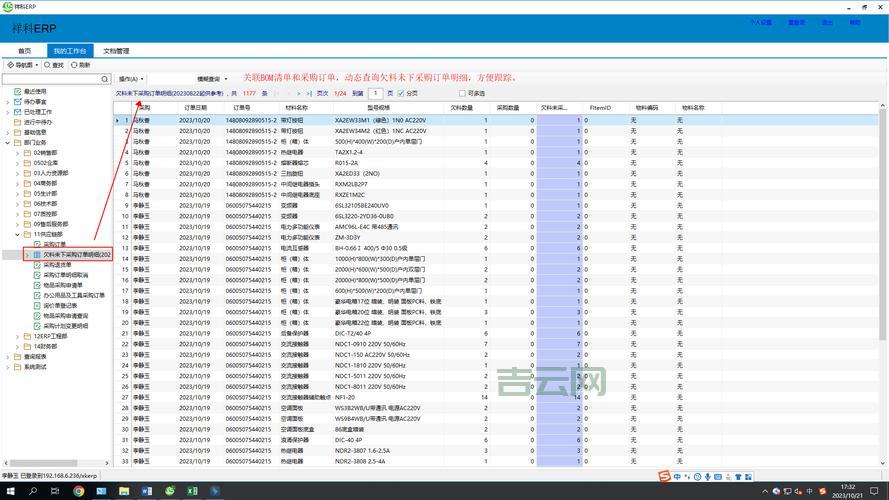Click the 退出 logout link
This screenshot has width=889, height=500.
coord(827,22)
